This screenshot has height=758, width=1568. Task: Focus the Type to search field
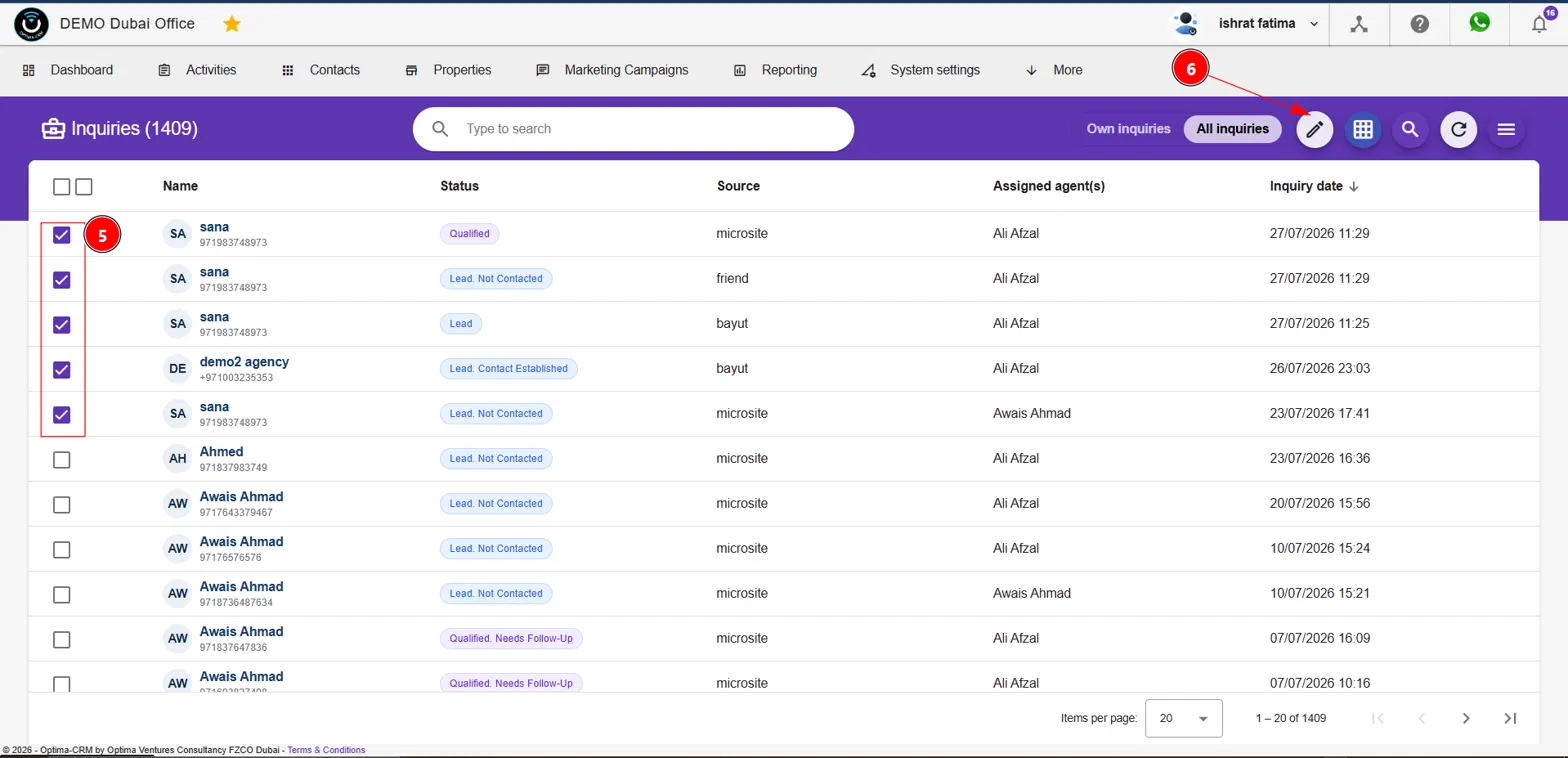(633, 129)
